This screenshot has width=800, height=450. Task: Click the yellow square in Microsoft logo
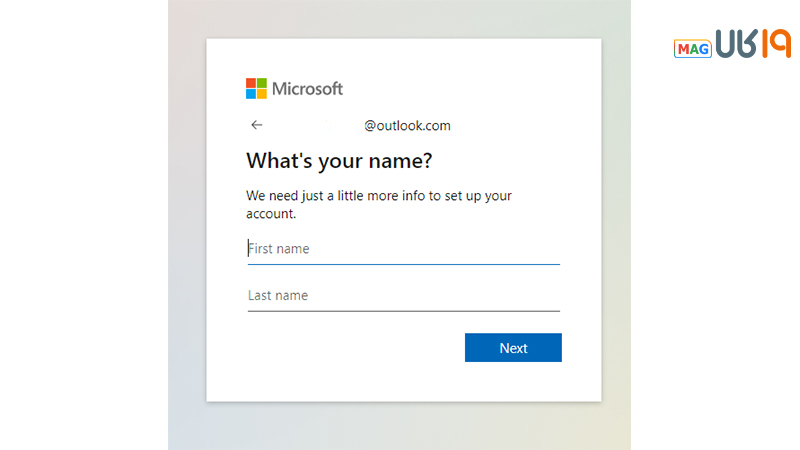point(262,94)
